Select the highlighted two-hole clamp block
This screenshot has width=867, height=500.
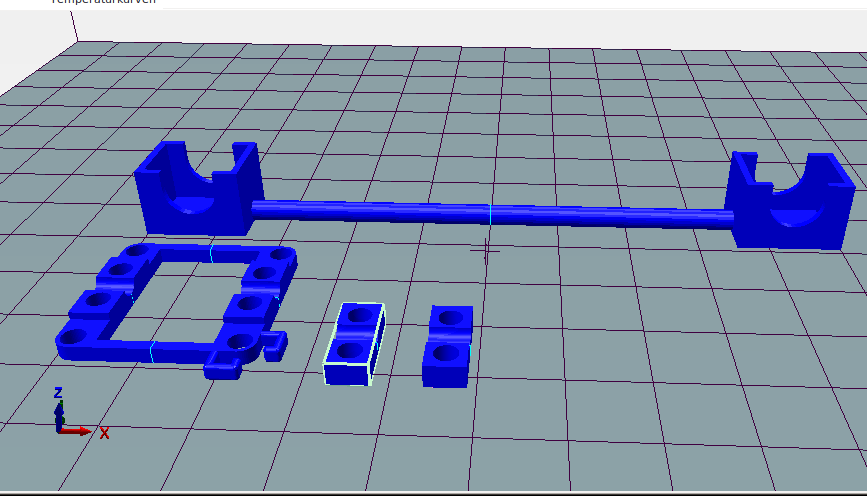354,344
